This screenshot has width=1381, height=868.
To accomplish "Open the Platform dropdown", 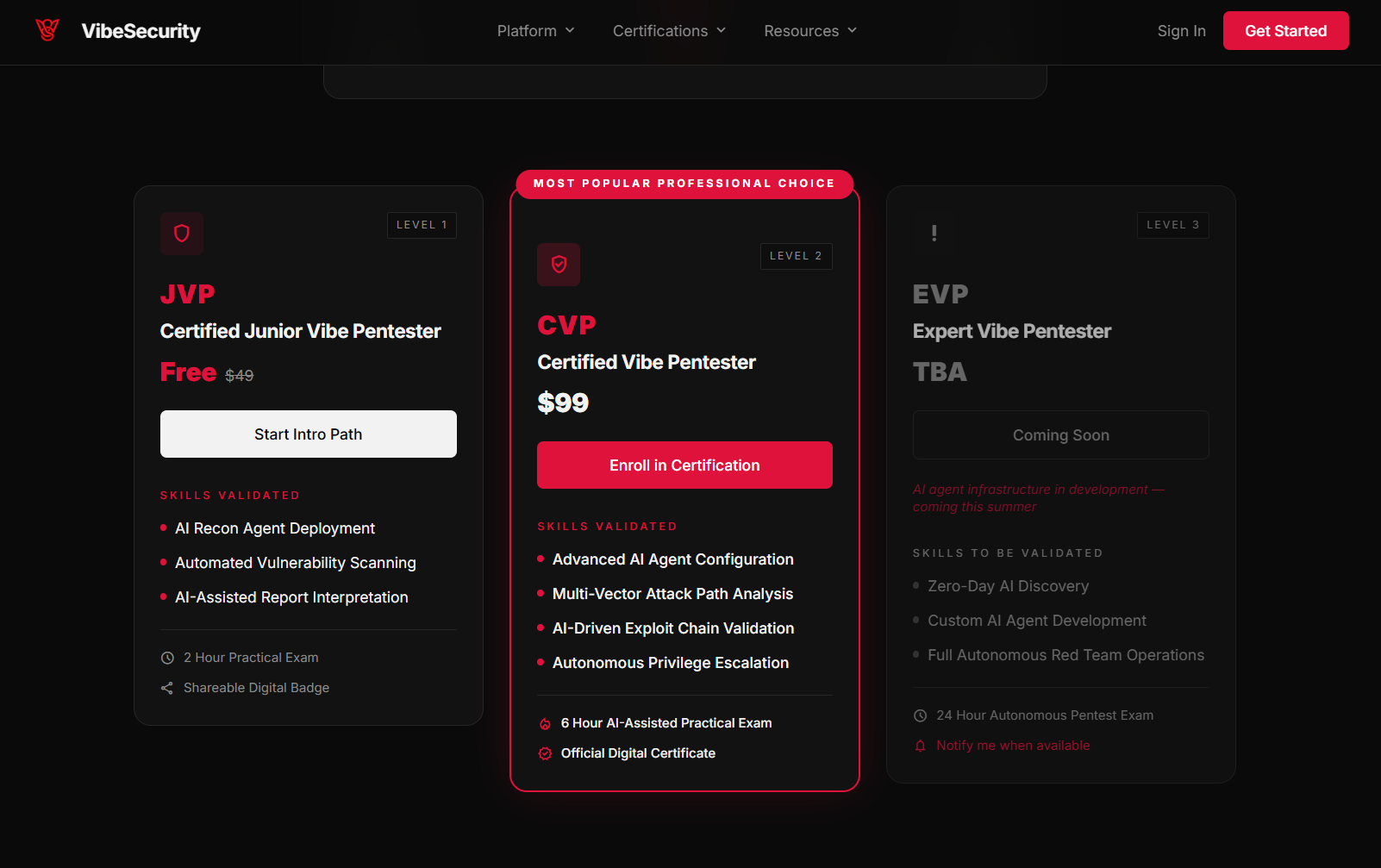I will click(x=535, y=30).
